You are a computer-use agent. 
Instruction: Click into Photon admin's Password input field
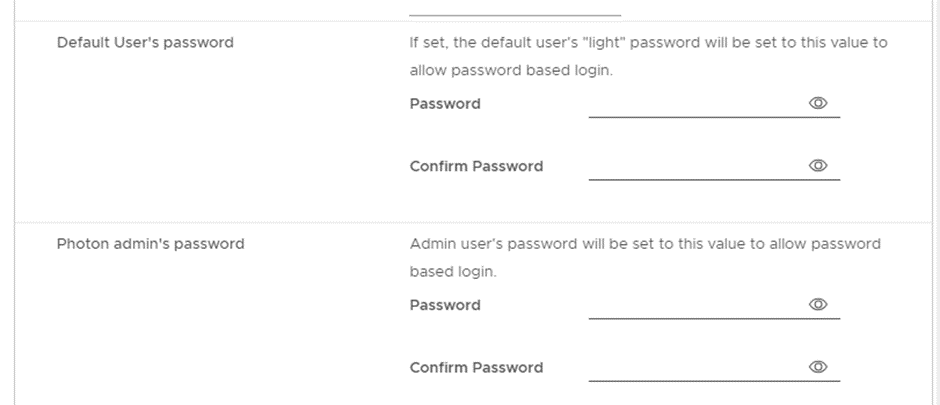(697, 305)
